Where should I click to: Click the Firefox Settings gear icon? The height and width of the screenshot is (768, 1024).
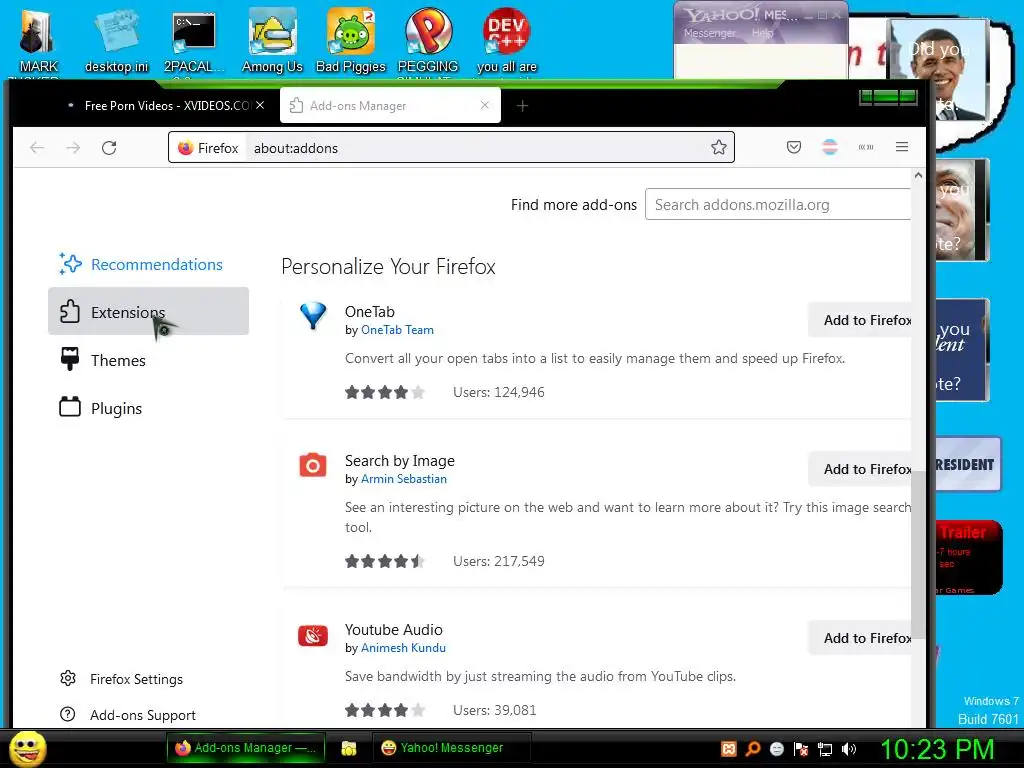[68, 679]
